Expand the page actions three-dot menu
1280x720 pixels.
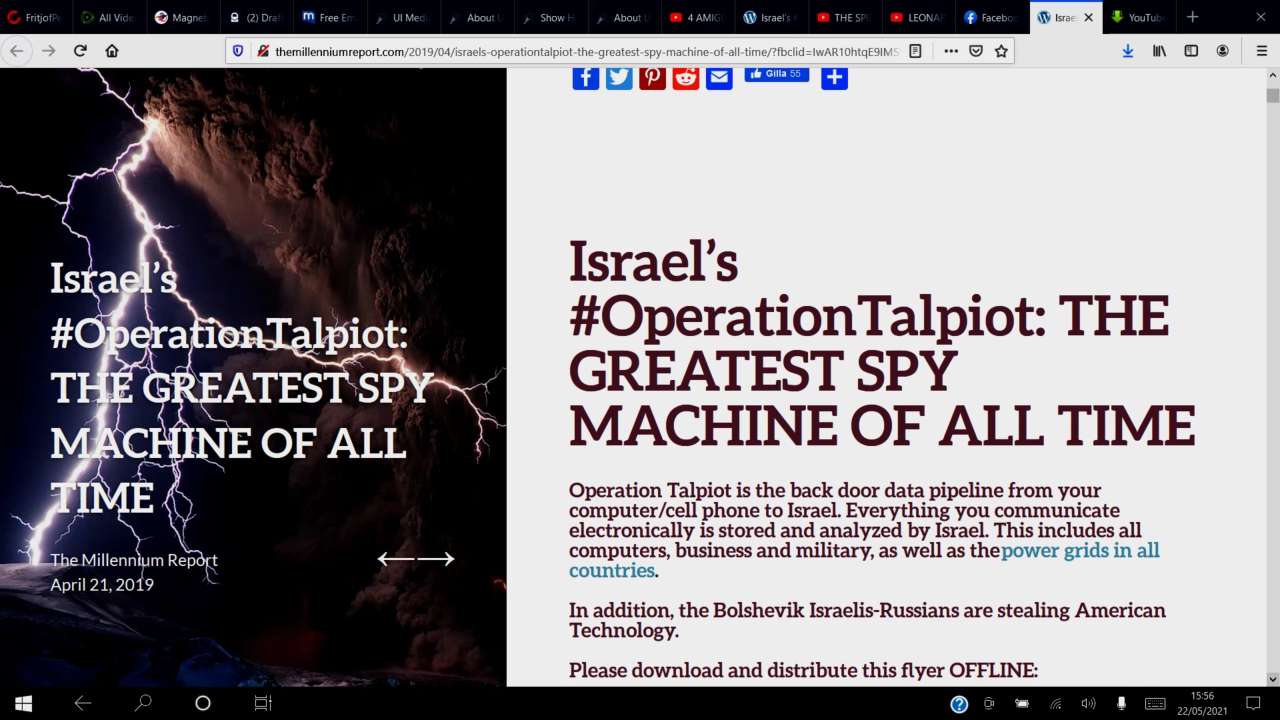tap(950, 51)
